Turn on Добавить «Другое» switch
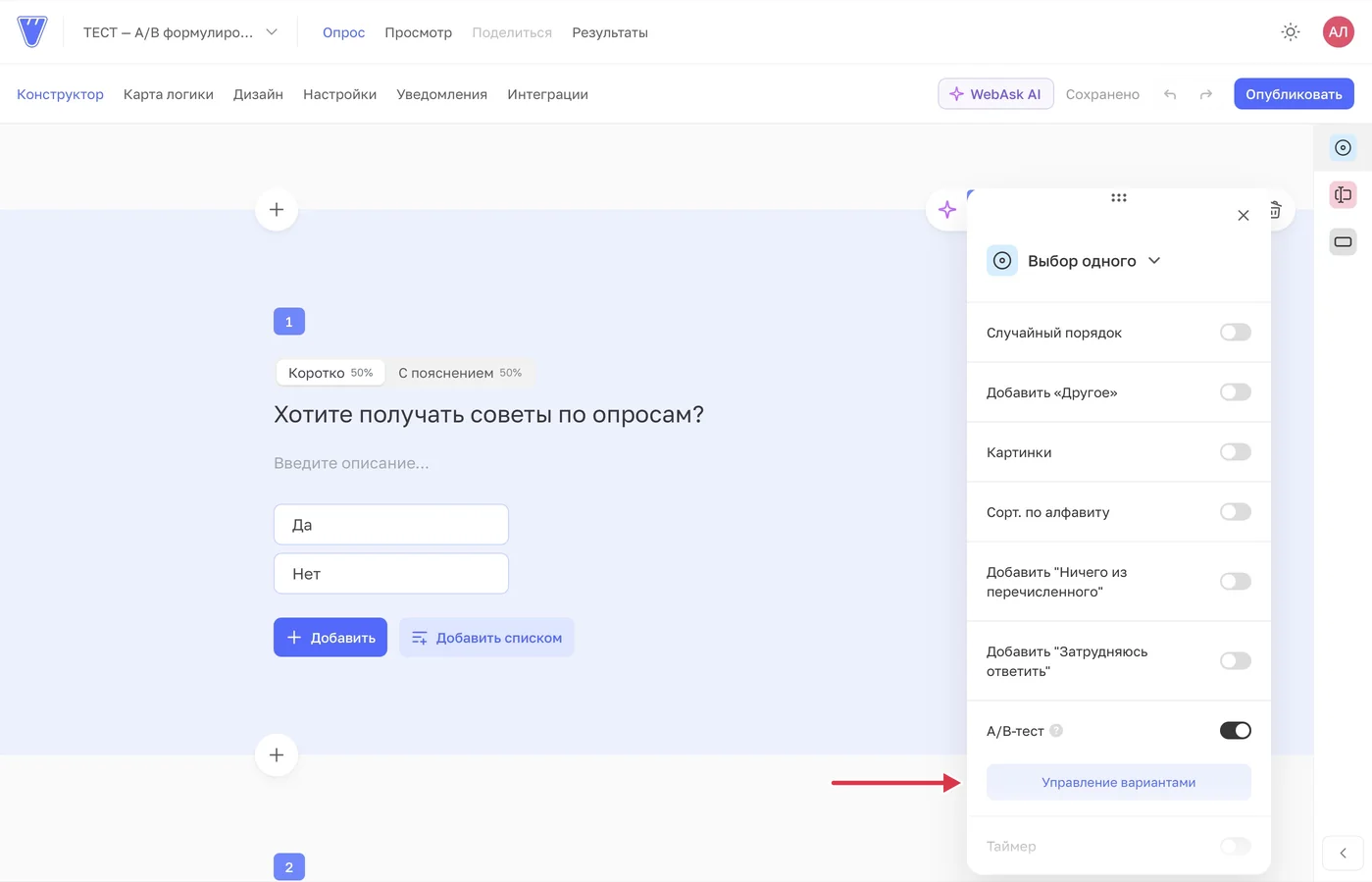The width and height of the screenshot is (1372, 882). pos(1236,392)
